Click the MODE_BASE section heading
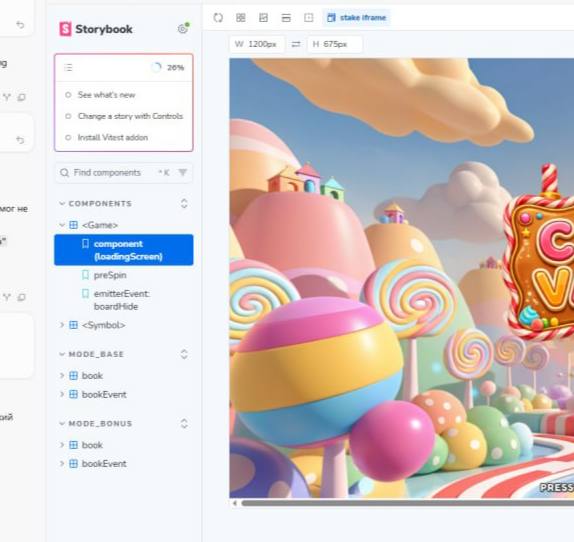 point(96,354)
